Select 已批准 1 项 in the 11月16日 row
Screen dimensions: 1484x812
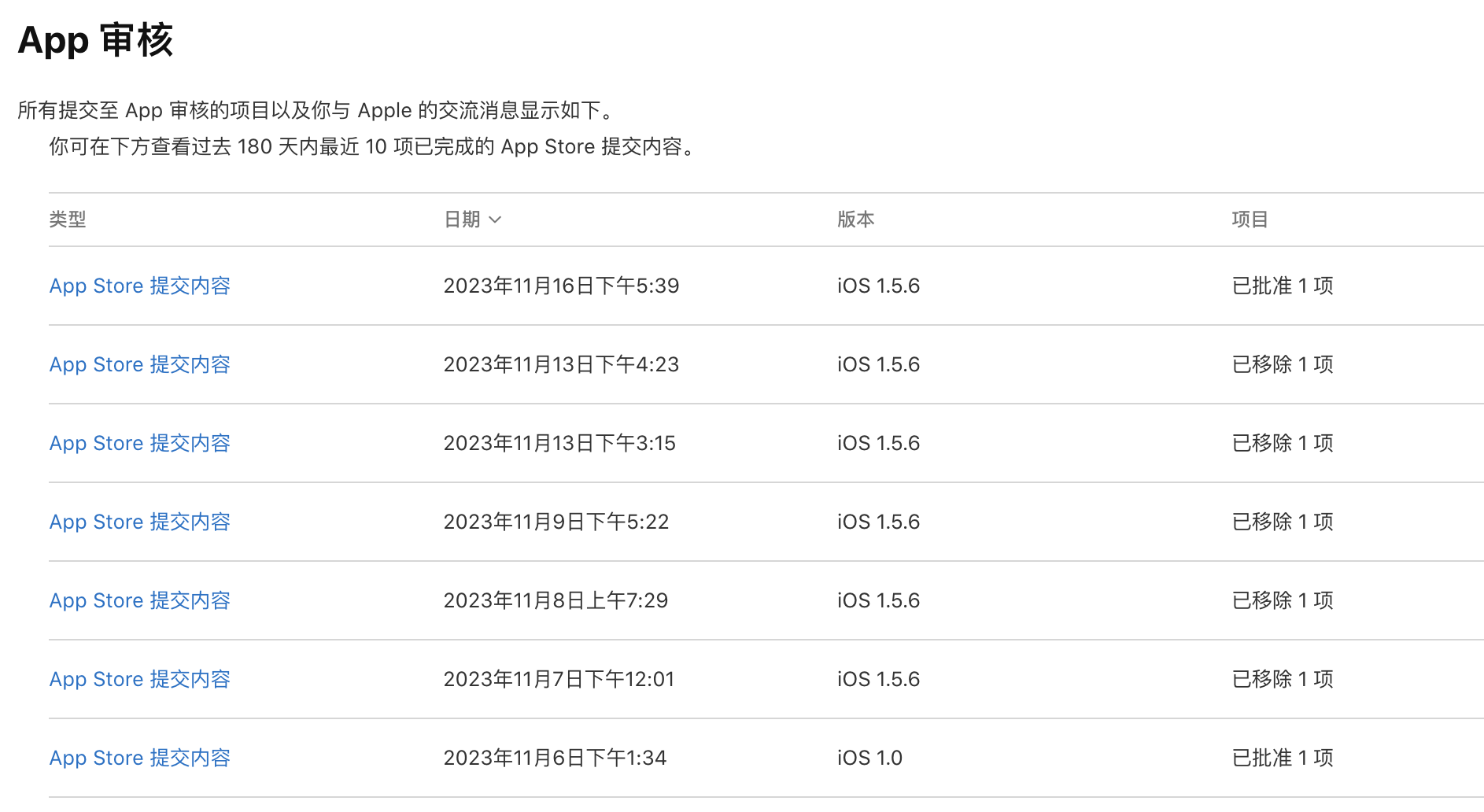[1282, 286]
